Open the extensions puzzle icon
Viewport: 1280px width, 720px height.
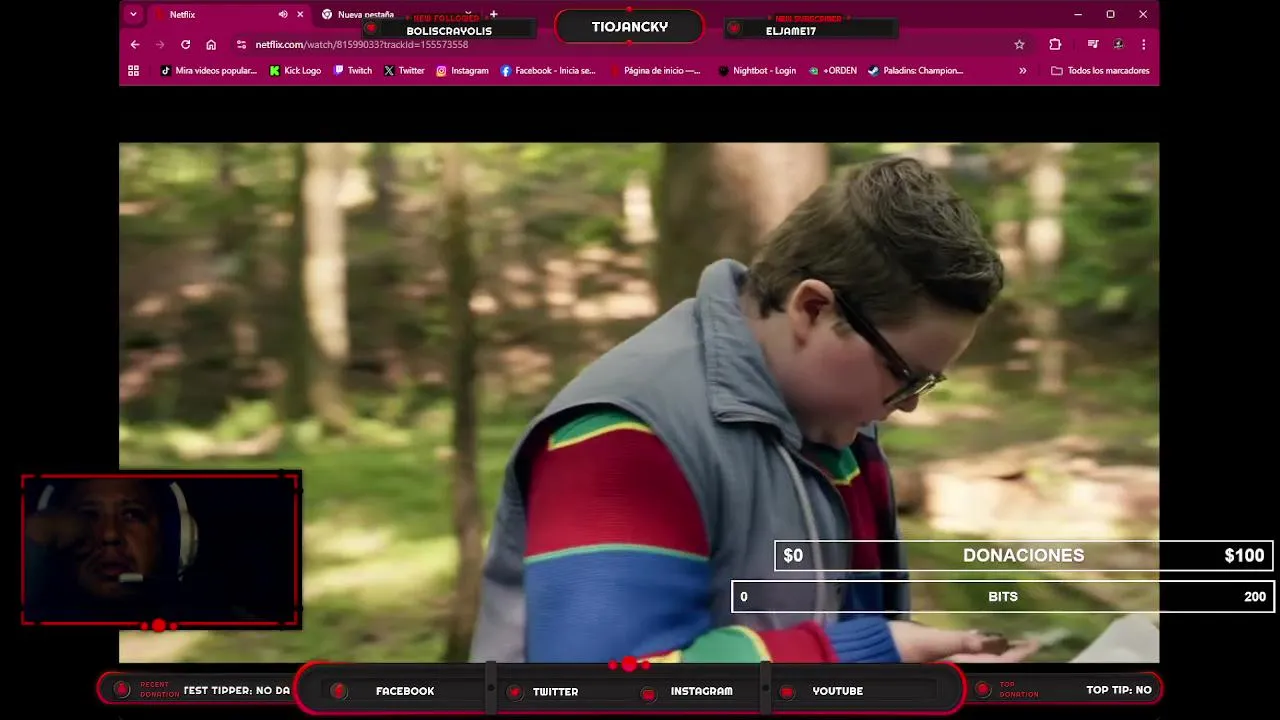pyautogui.click(x=1055, y=44)
